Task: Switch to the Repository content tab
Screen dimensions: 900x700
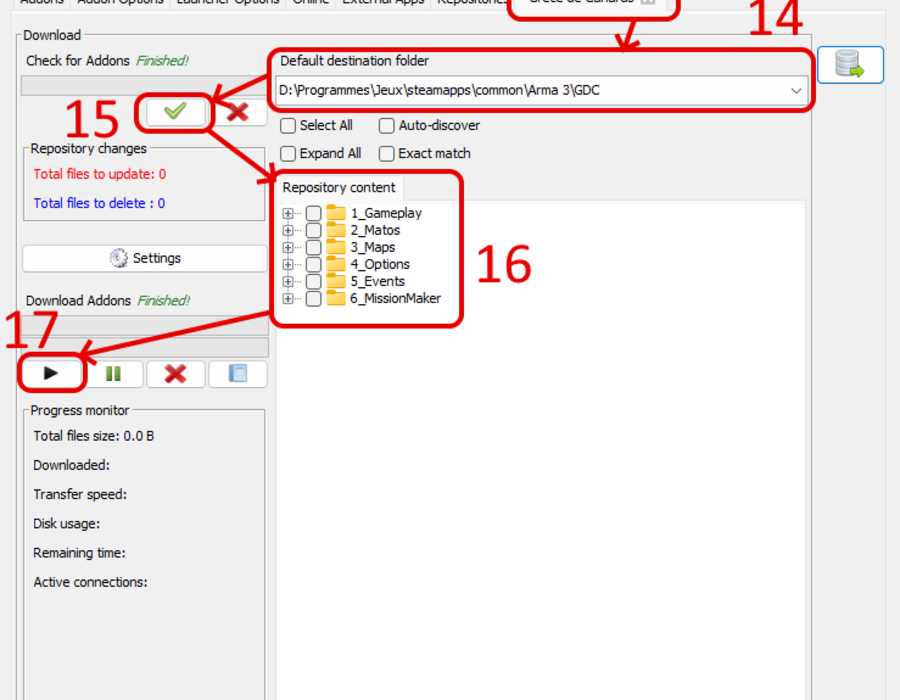Action: pyautogui.click(x=339, y=188)
